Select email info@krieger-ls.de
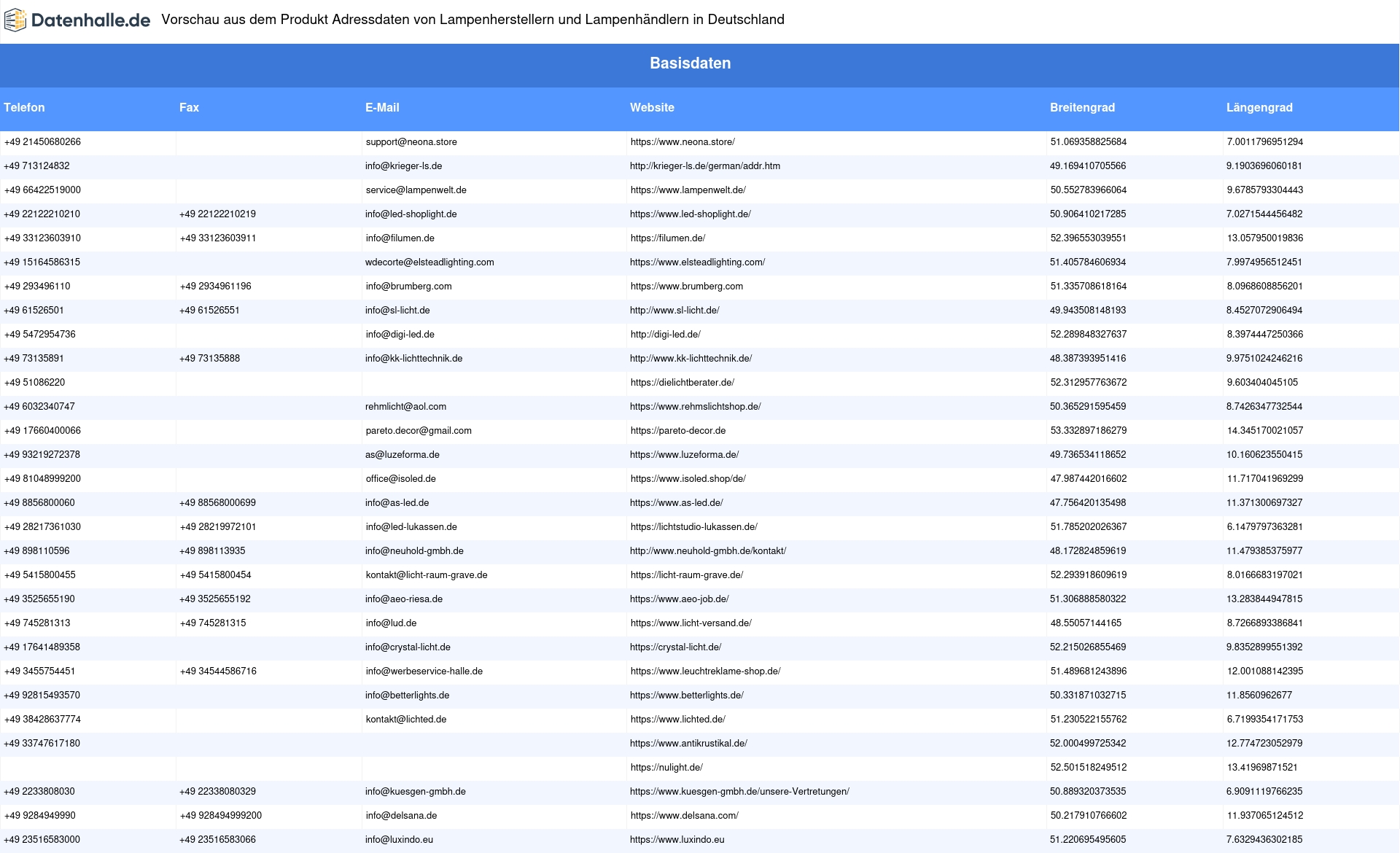The width and height of the screenshot is (1400, 853). [x=403, y=166]
